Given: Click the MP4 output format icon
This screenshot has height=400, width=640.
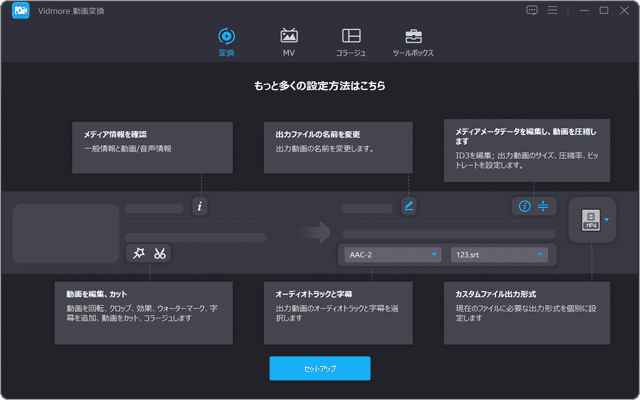Looking at the screenshot, I should point(589,218).
